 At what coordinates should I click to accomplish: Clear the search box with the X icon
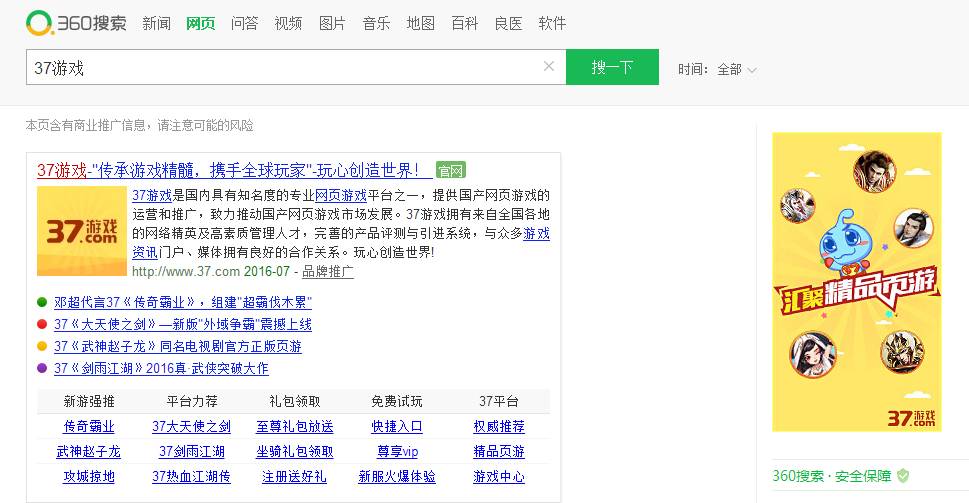548,66
